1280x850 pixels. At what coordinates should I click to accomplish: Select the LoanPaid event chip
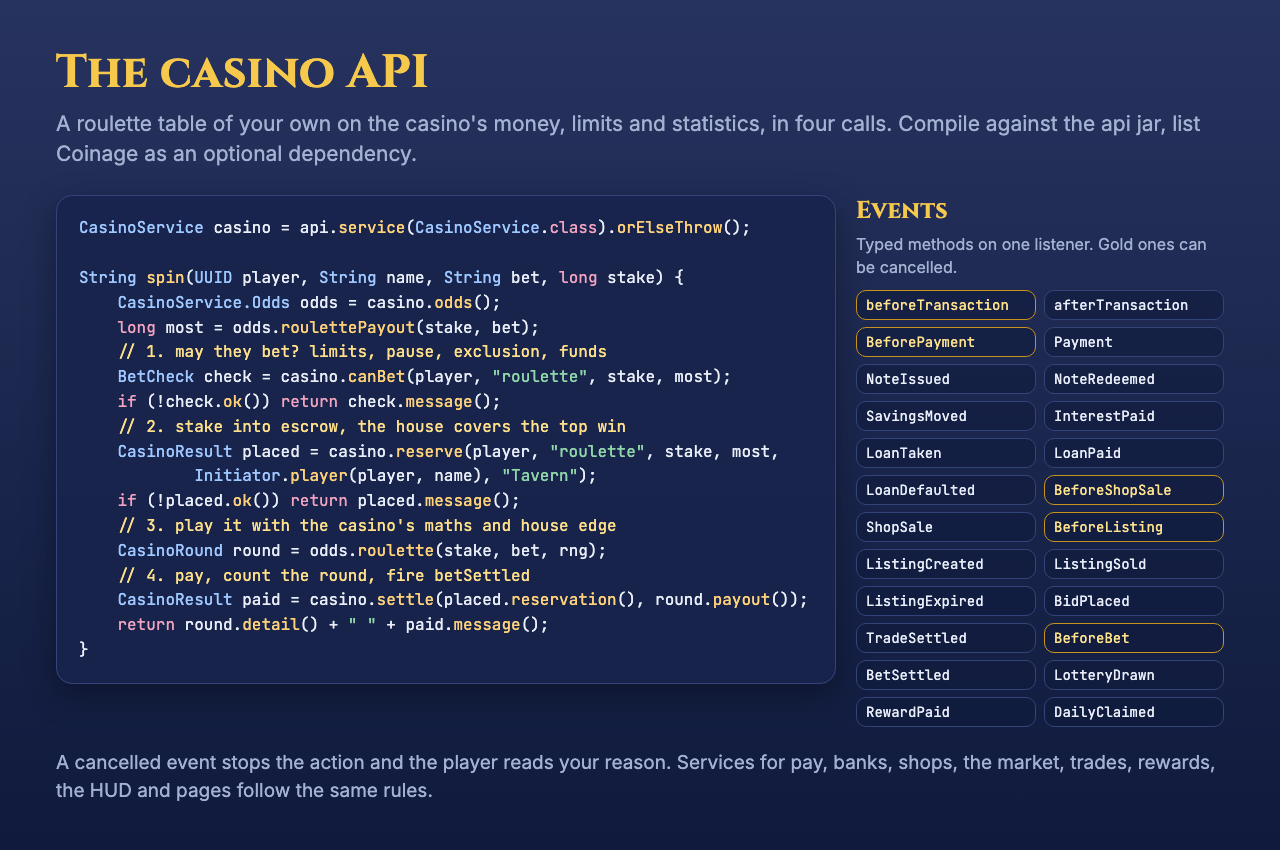coord(1134,453)
